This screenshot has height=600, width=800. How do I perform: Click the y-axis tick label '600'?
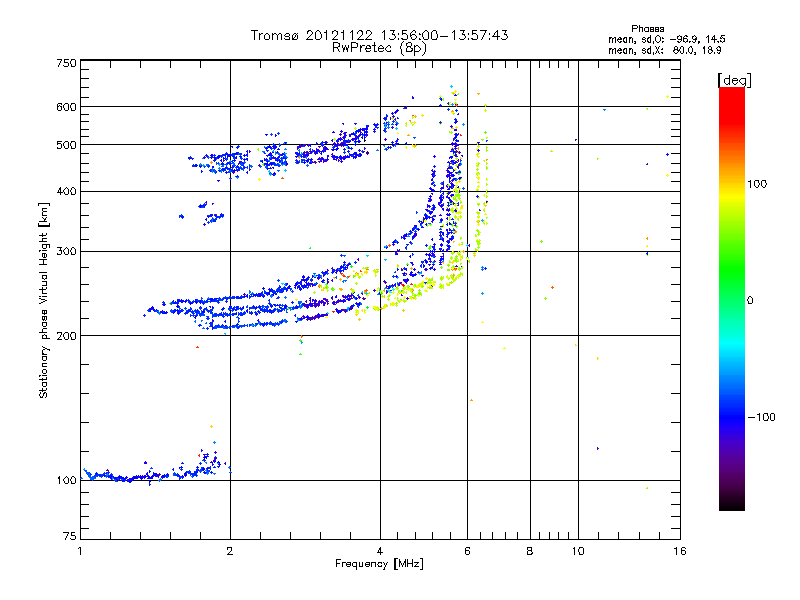click(66, 107)
